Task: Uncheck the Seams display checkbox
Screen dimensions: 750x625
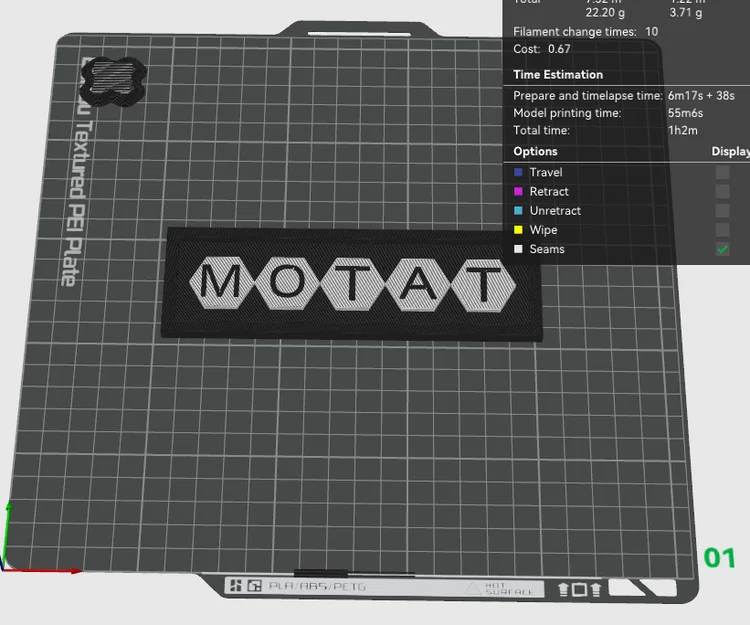Action: 722,249
